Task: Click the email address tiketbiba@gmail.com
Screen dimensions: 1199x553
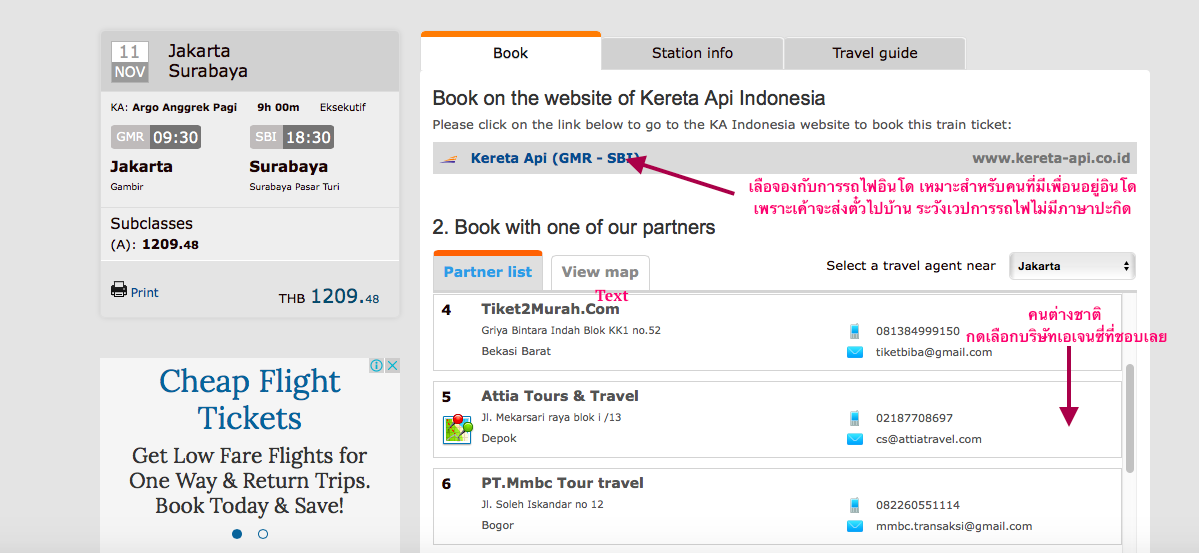Action: [x=934, y=352]
